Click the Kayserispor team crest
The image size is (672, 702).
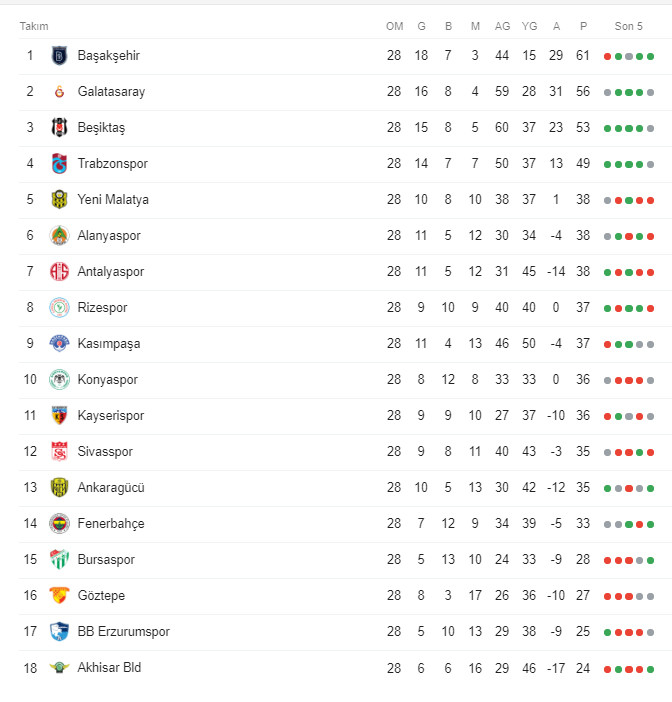click(59, 416)
